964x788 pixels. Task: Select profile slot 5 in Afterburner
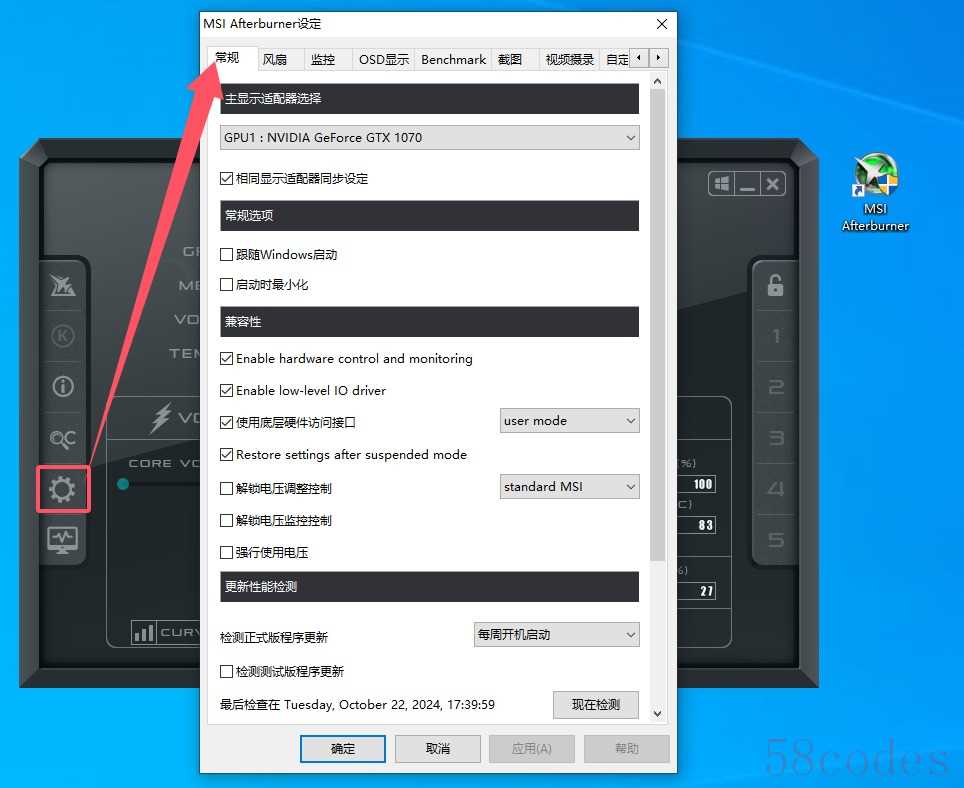point(776,540)
